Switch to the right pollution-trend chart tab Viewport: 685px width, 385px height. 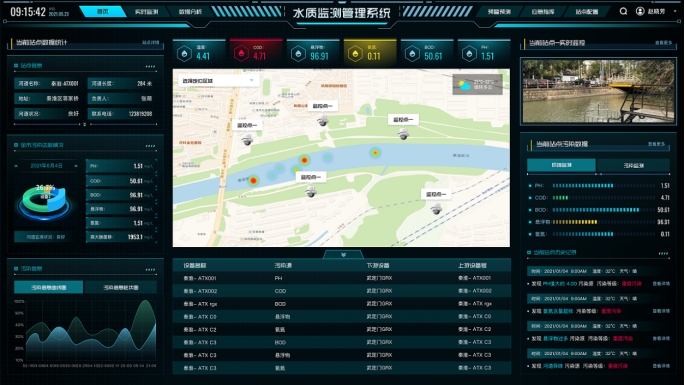121,287
